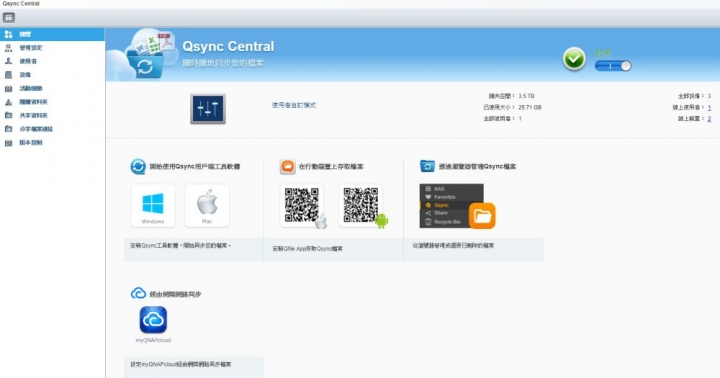Viewport: 720px width, 378px height.
Task: Click the internet sync cloud heading icon
Action: (138, 293)
